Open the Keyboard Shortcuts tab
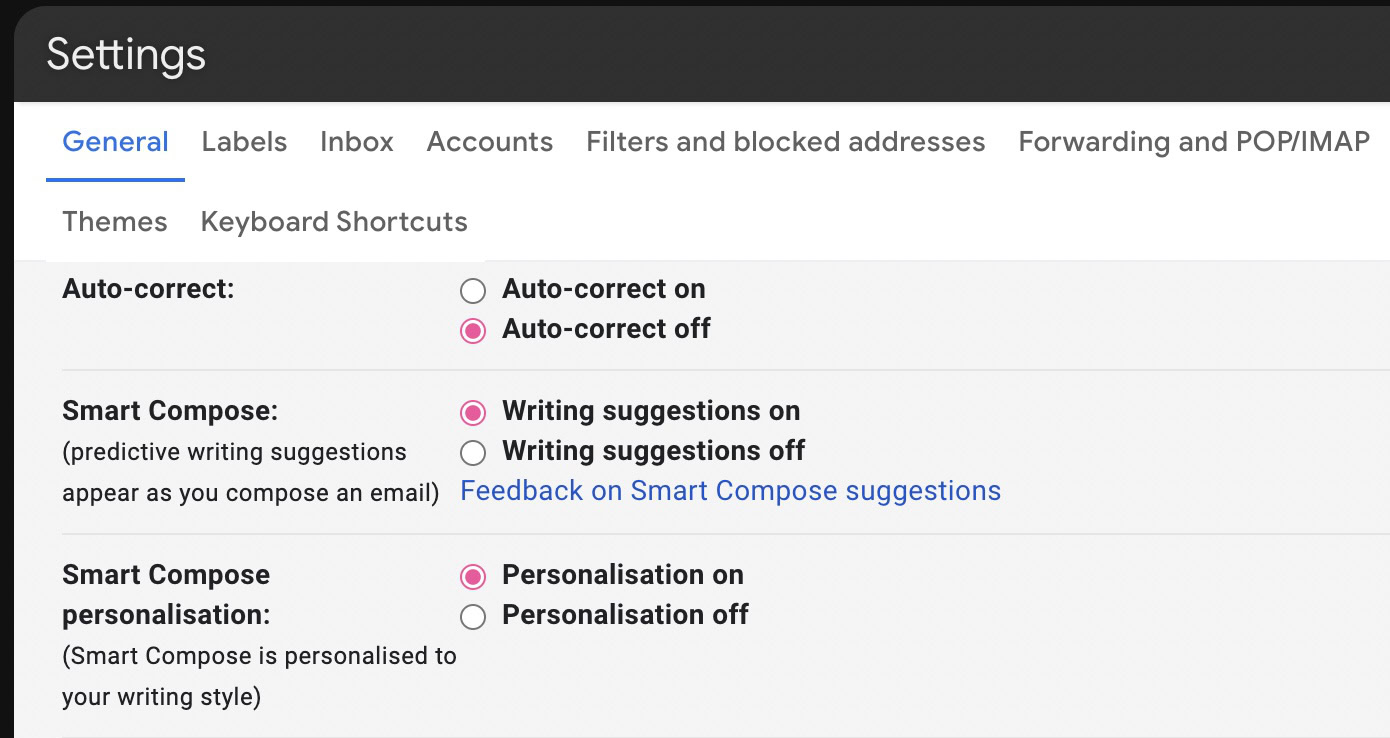The height and width of the screenshot is (738, 1390). pyautogui.click(x=334, y=221)
